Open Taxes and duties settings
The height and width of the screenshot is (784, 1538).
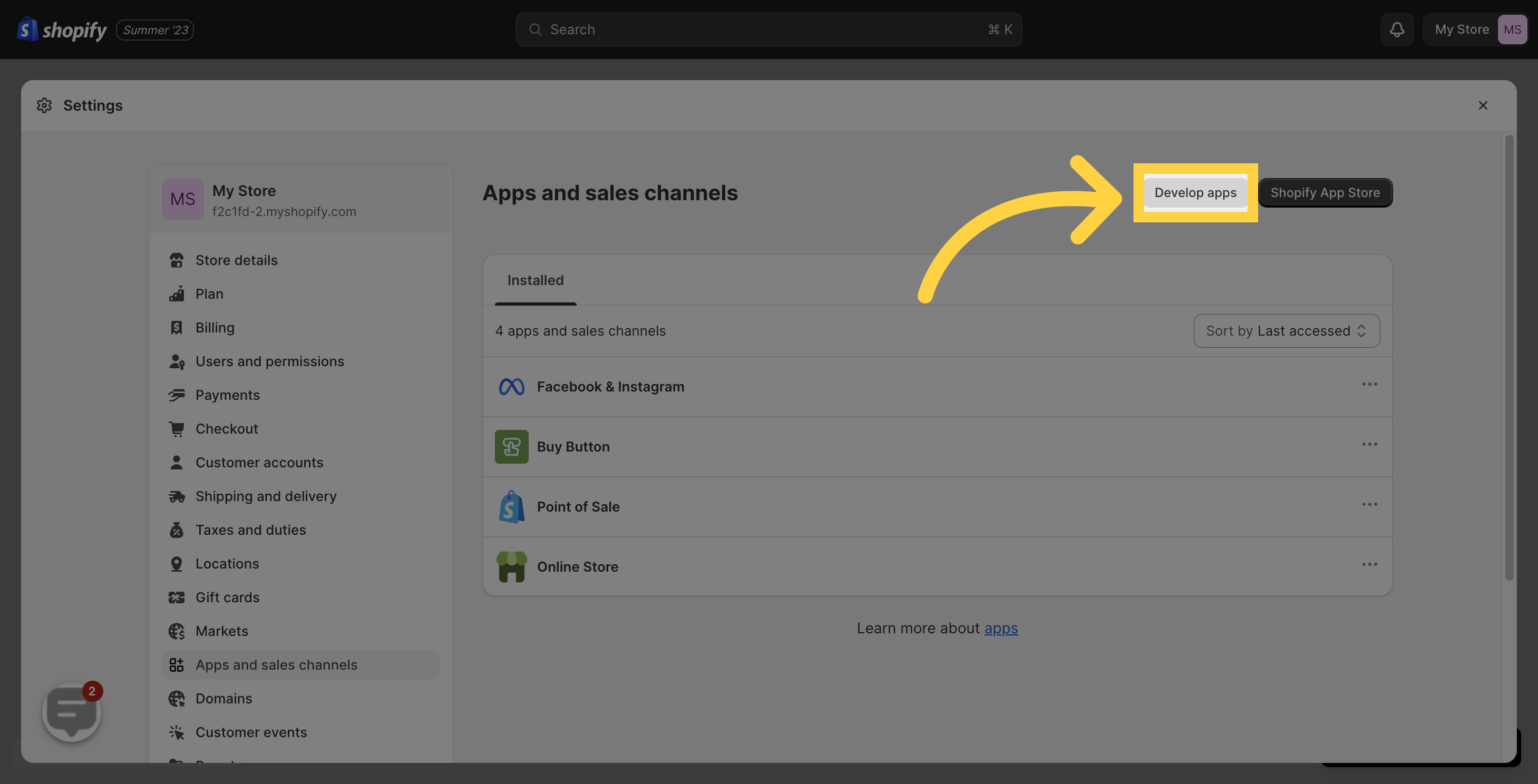[x=300, y=530]
